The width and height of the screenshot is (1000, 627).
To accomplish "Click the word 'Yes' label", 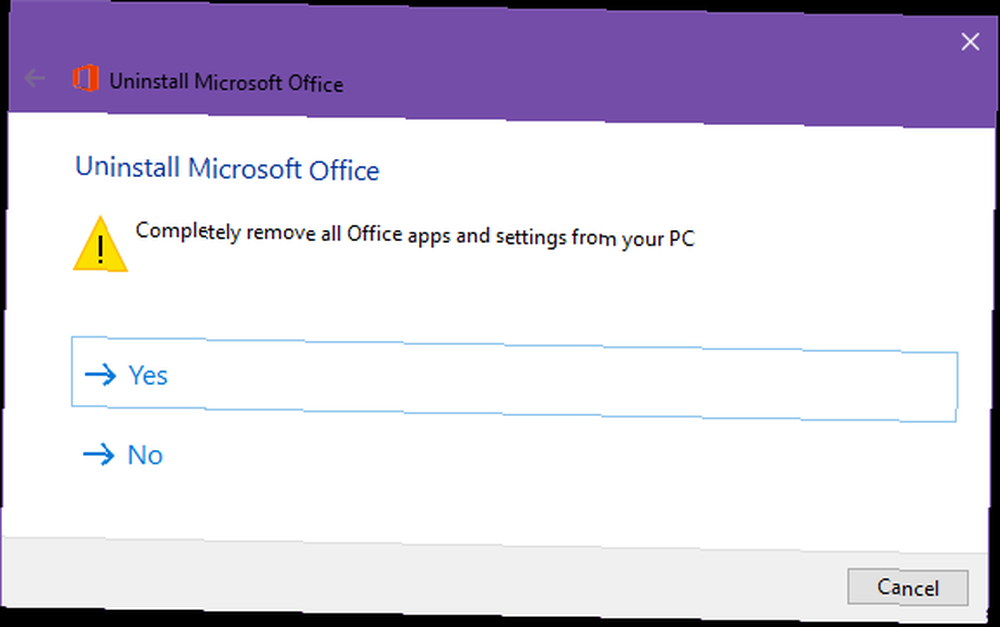I will click(148, 376).
